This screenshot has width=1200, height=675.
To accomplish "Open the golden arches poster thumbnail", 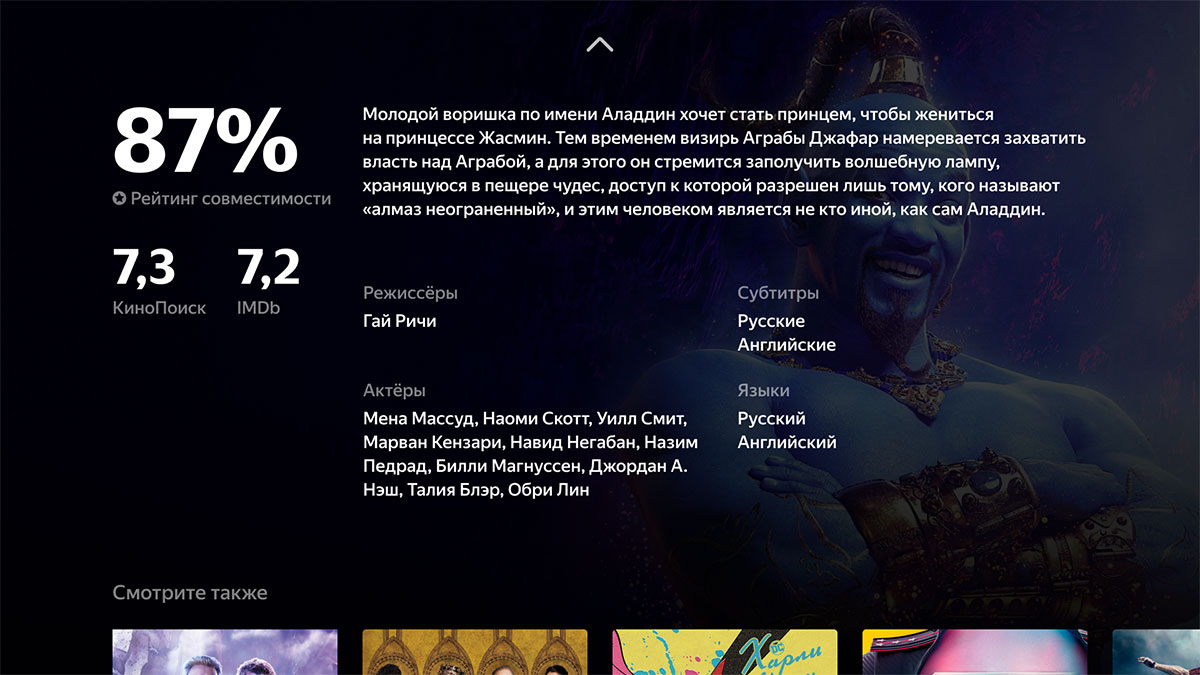I will click(475, 652).
